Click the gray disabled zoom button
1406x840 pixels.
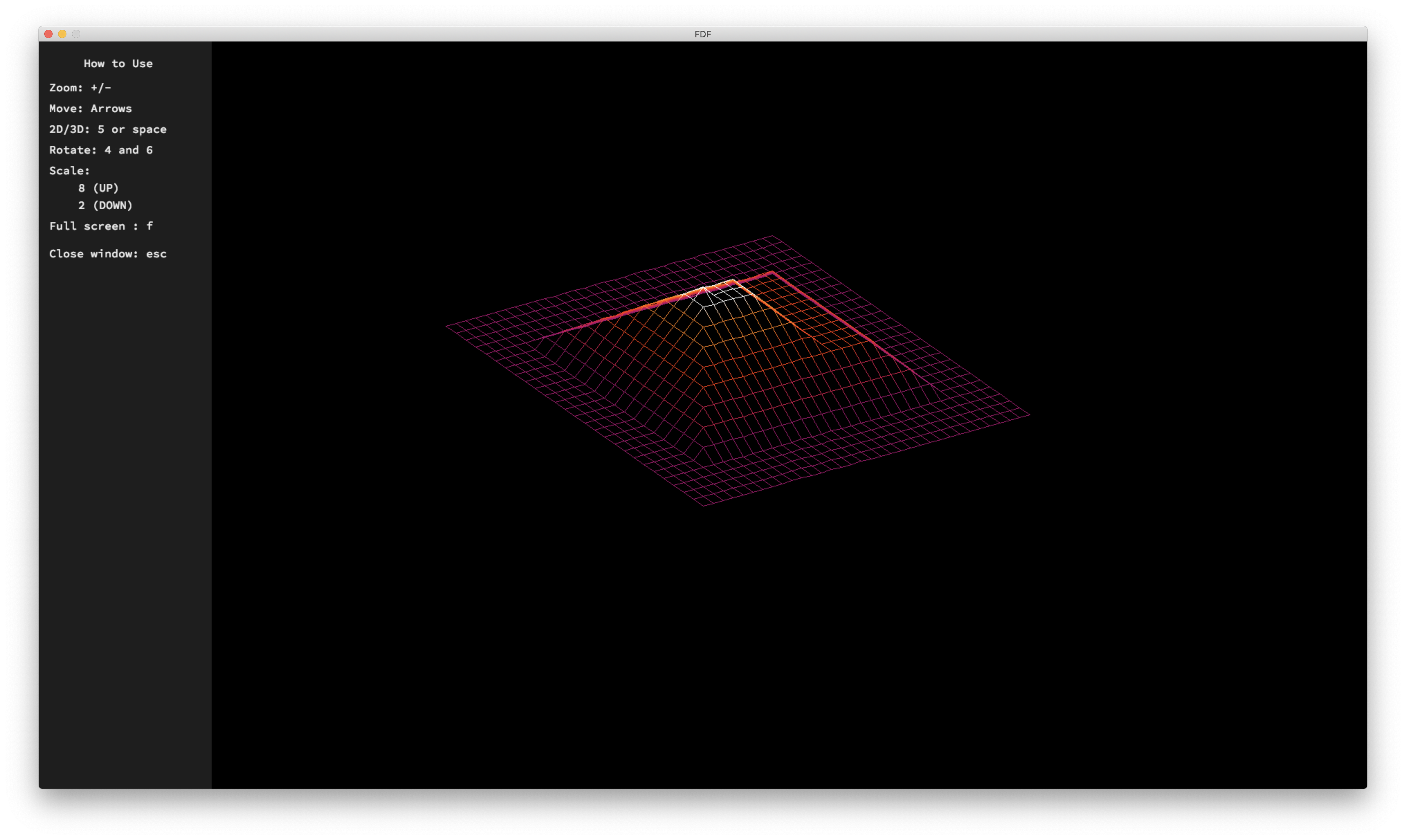click(76, 34)
